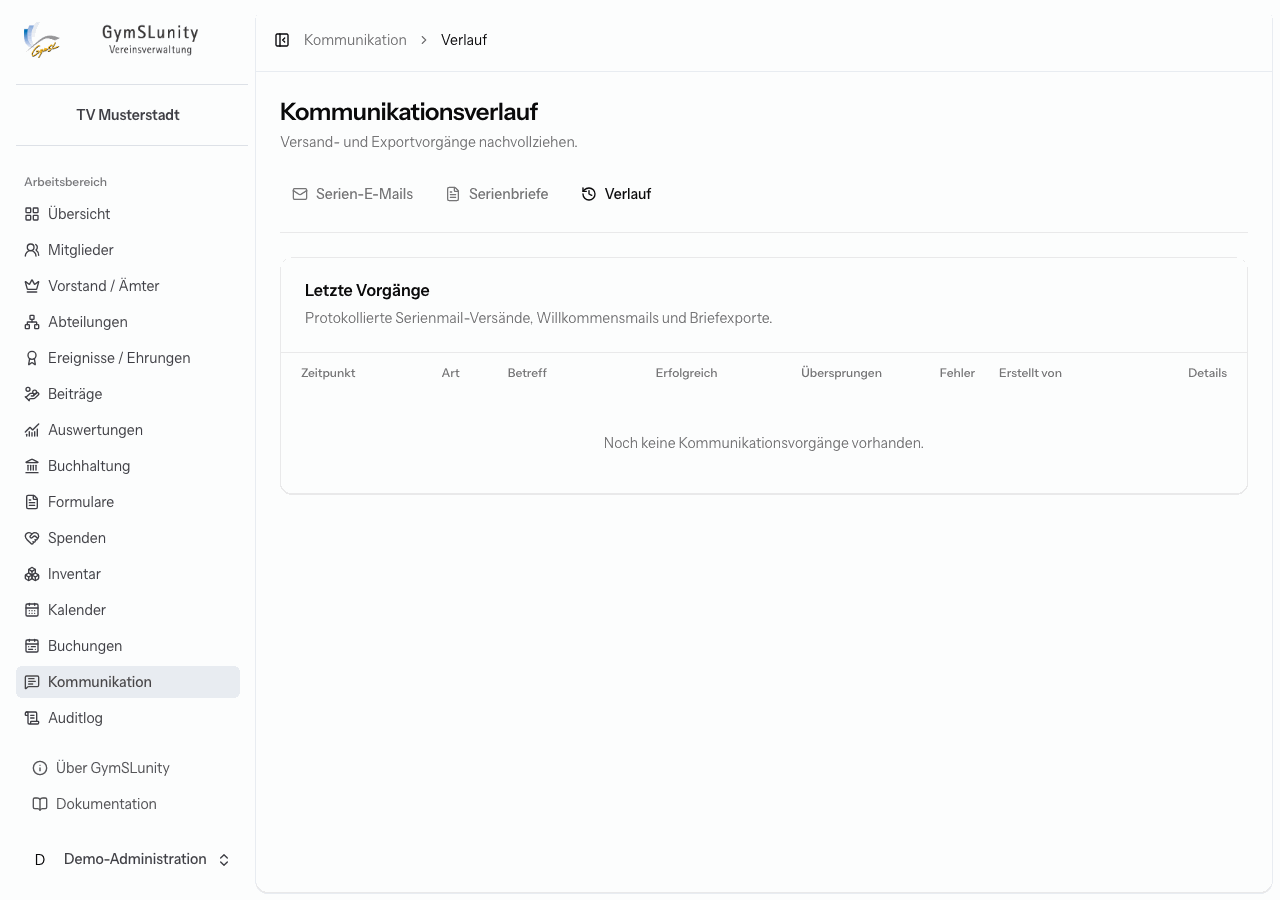Switch to the Serienbriefe tab
Viewport: 1280px width, 900px height.
tap(497, 194)
